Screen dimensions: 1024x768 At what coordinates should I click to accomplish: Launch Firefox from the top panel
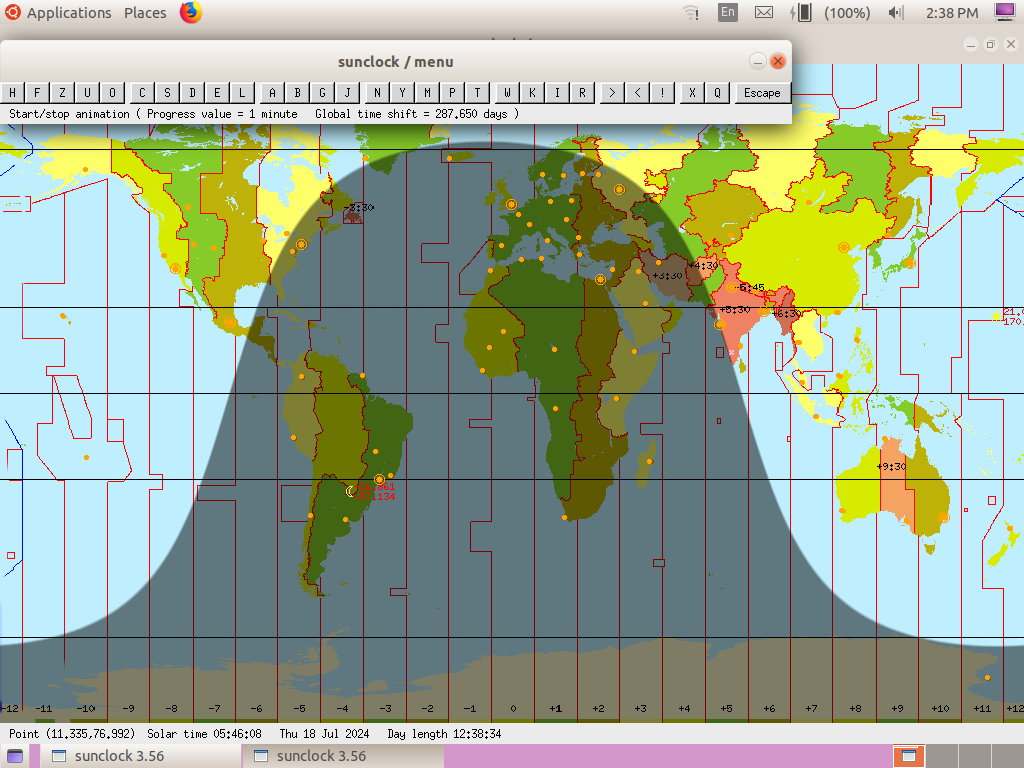190,13
